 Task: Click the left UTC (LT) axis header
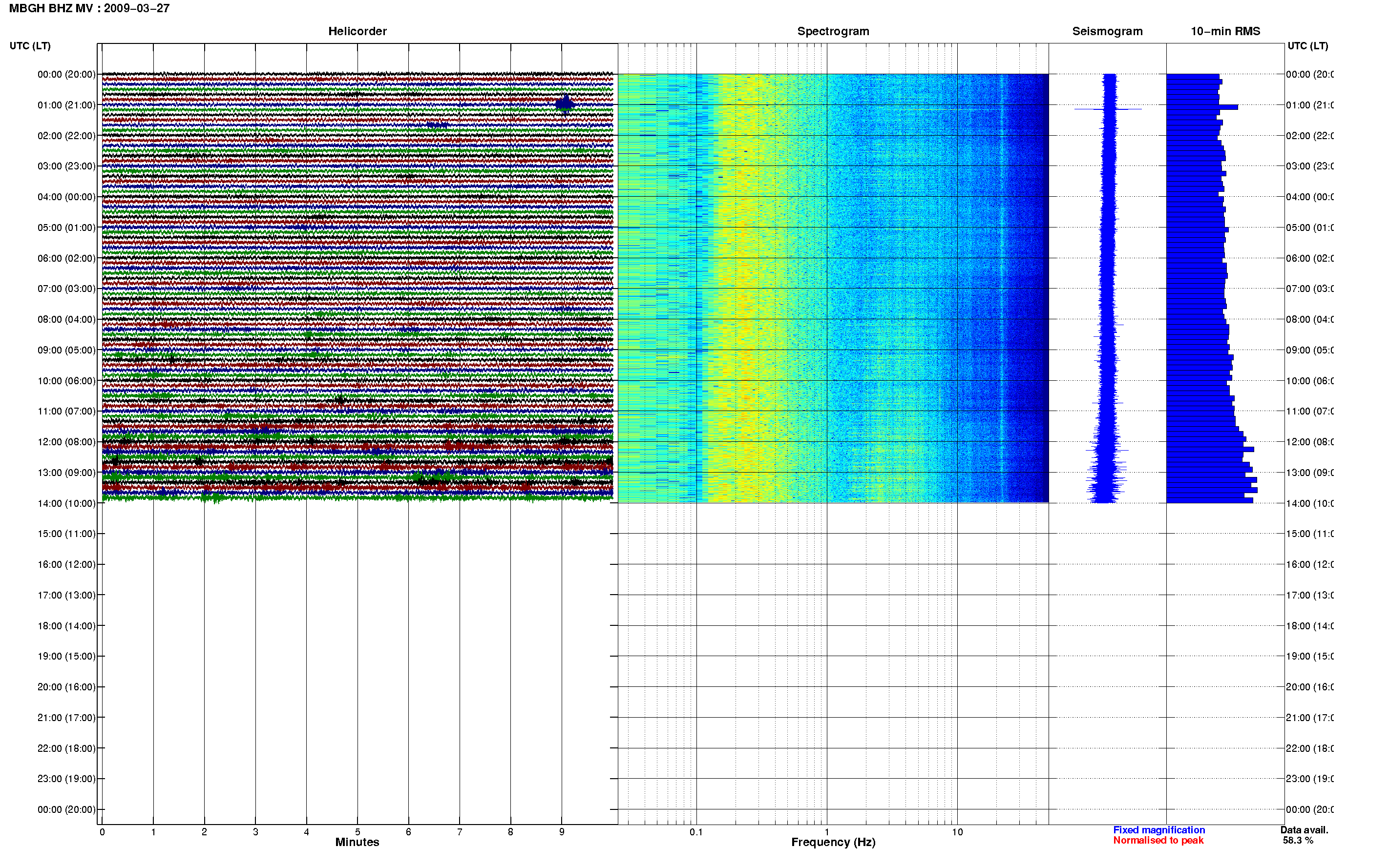(30, 46)
